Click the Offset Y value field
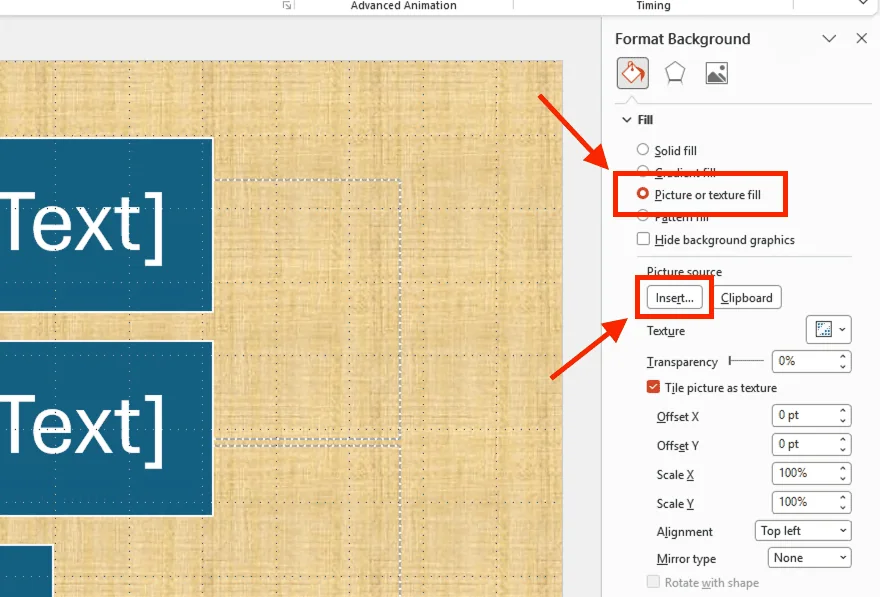Screen dimensions: 880x597 coord(805,444)
